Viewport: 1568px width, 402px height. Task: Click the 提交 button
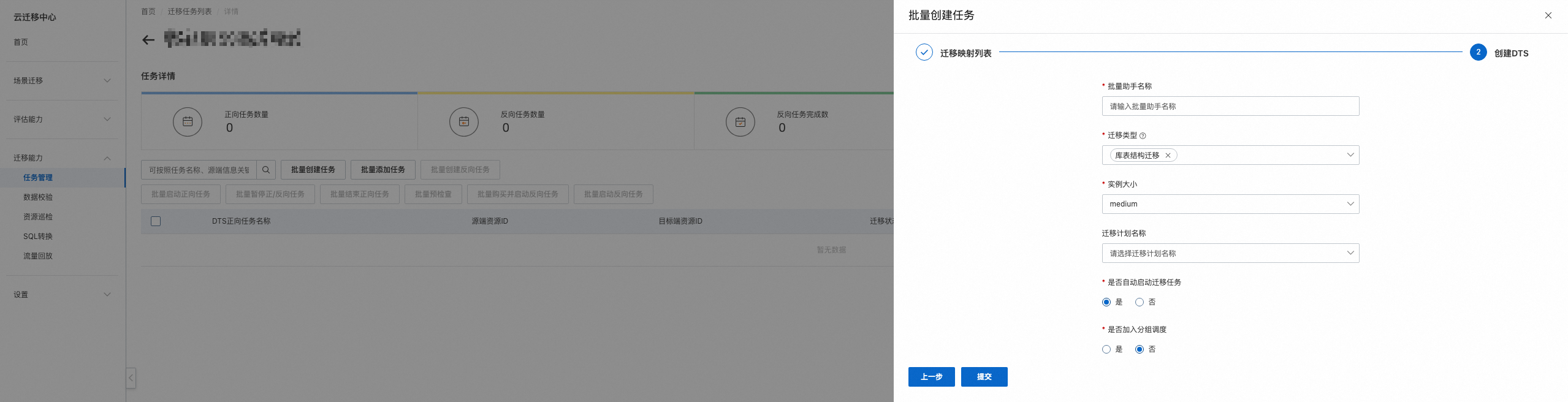click(984, 377)
